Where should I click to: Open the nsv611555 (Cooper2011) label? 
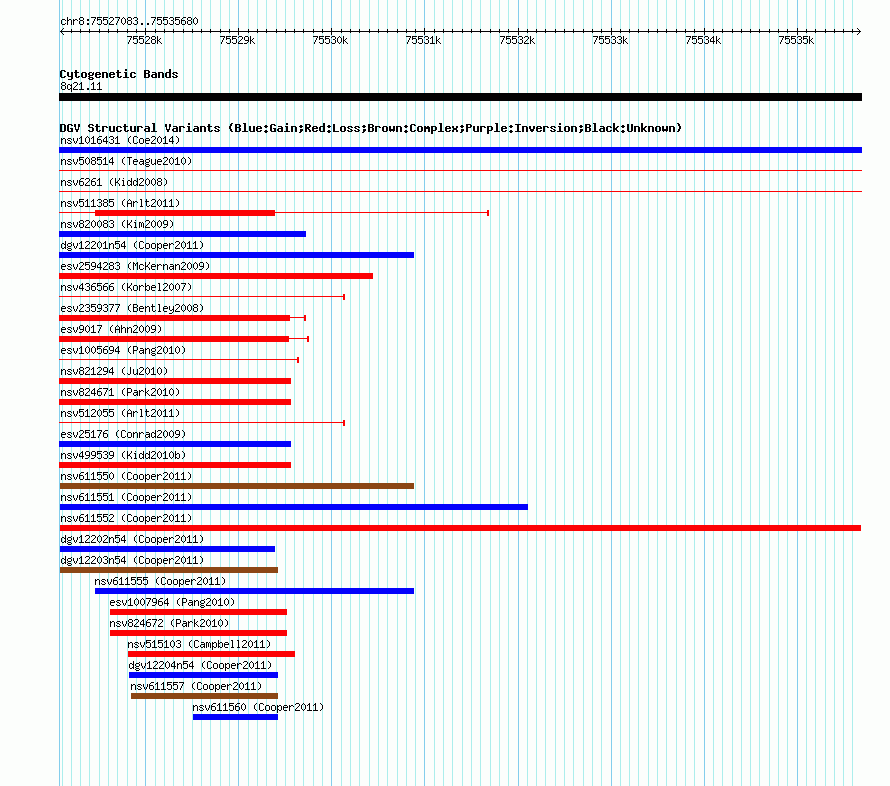(x=160, y=581)
